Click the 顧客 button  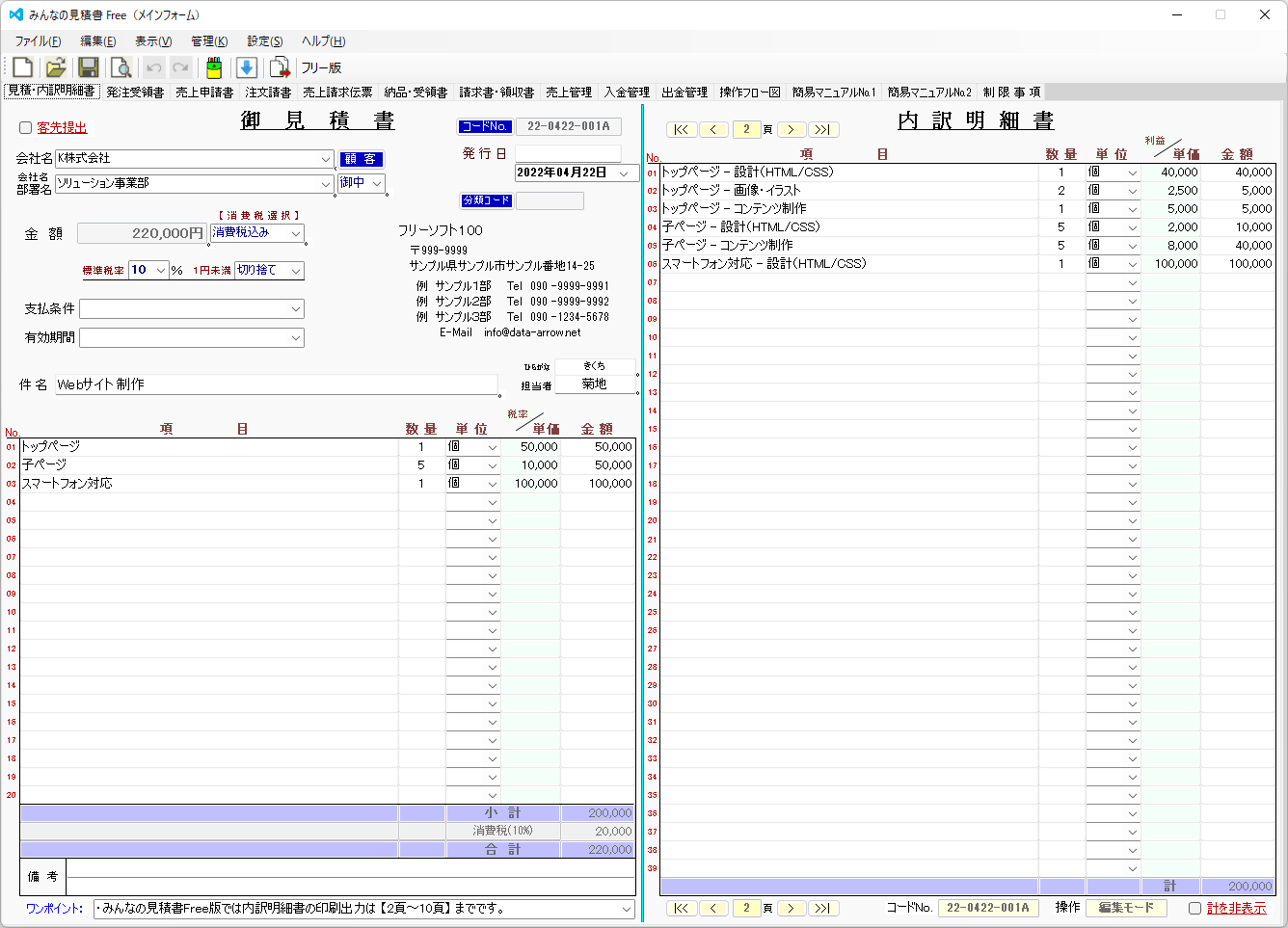pos(362,159)
